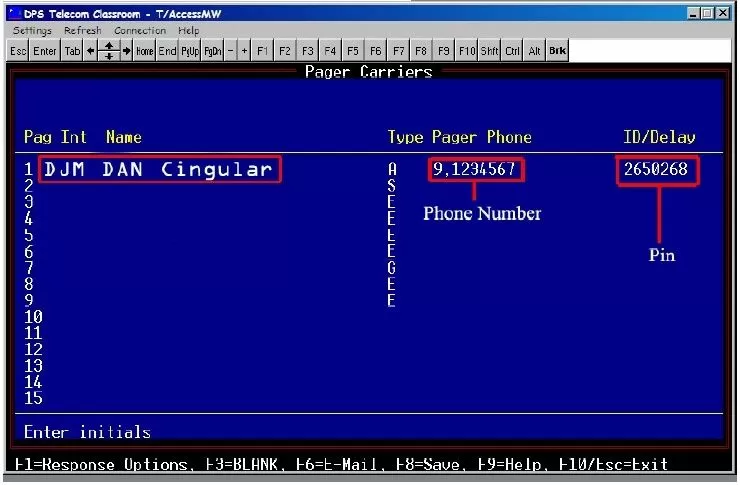Click the ID/Delay column header
This screenshot has height=485, width=740.
659,137
